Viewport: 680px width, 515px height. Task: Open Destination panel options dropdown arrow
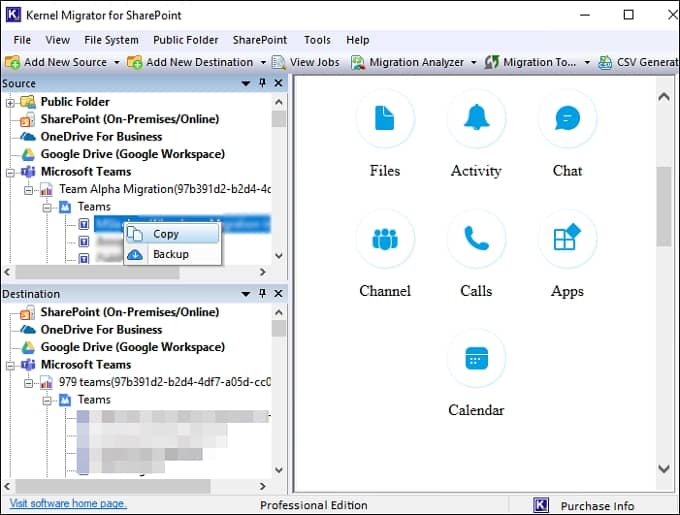coord(245,294)
